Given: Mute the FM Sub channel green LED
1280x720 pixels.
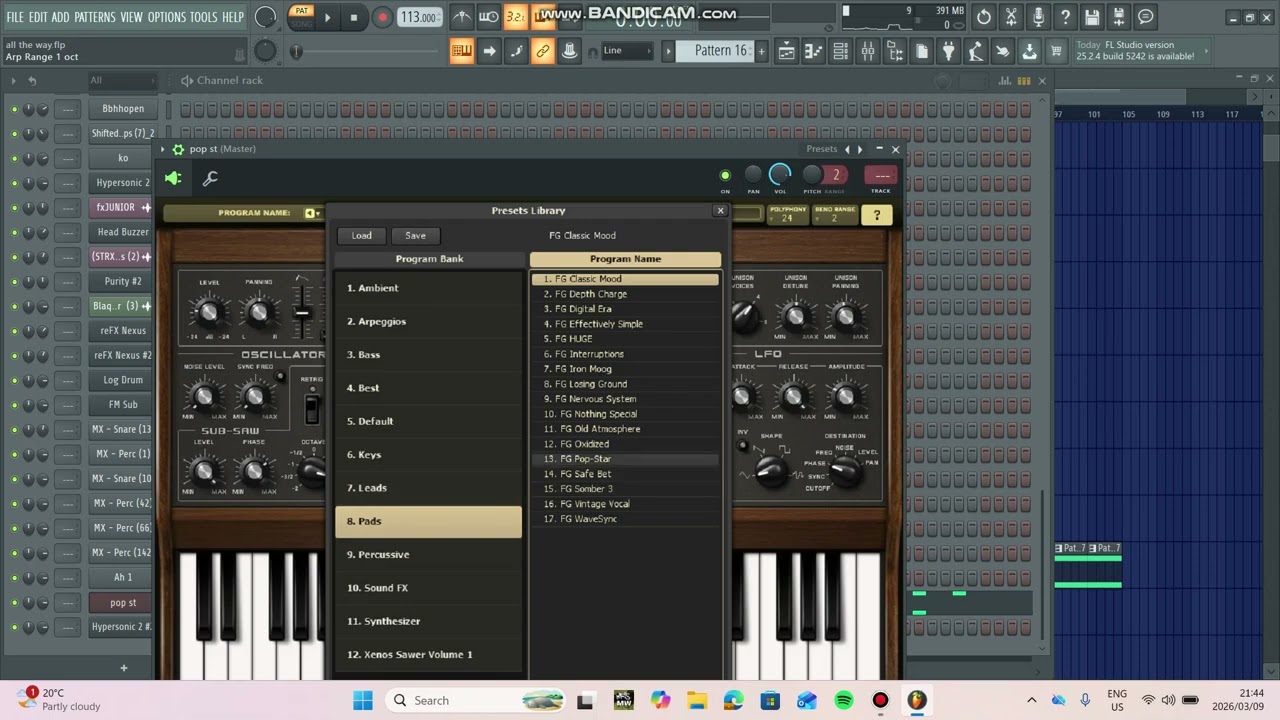Looking at the screenshot, I should tap(14, 405).
